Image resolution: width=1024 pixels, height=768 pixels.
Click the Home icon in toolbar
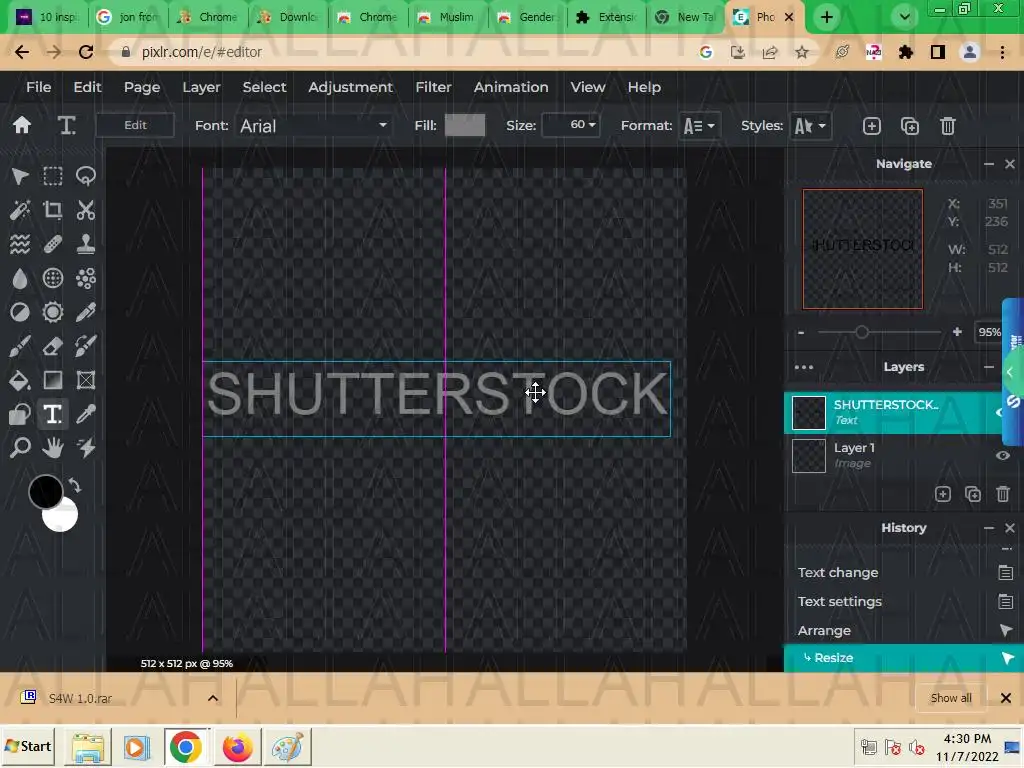coord(22,125)
